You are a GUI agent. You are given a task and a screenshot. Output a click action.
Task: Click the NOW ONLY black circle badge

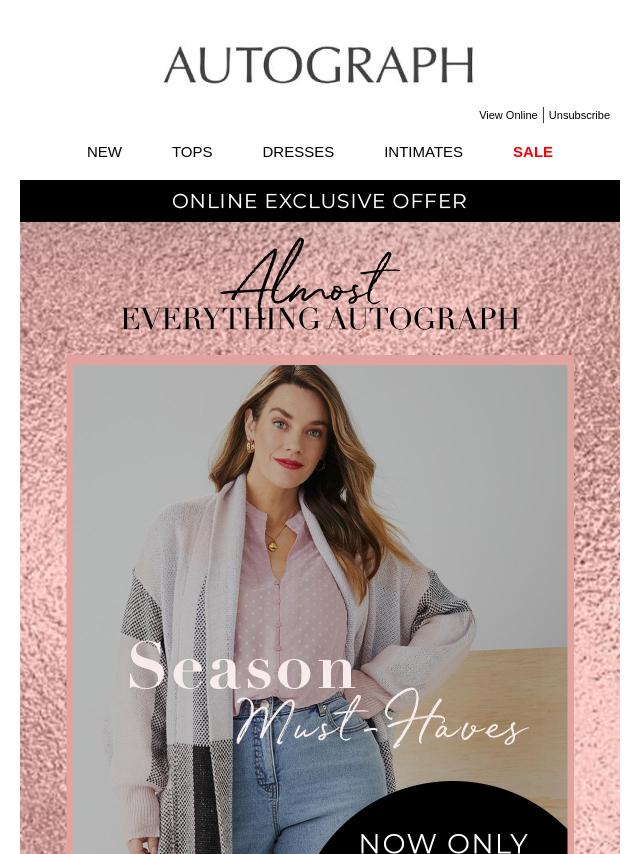[444, 818]
